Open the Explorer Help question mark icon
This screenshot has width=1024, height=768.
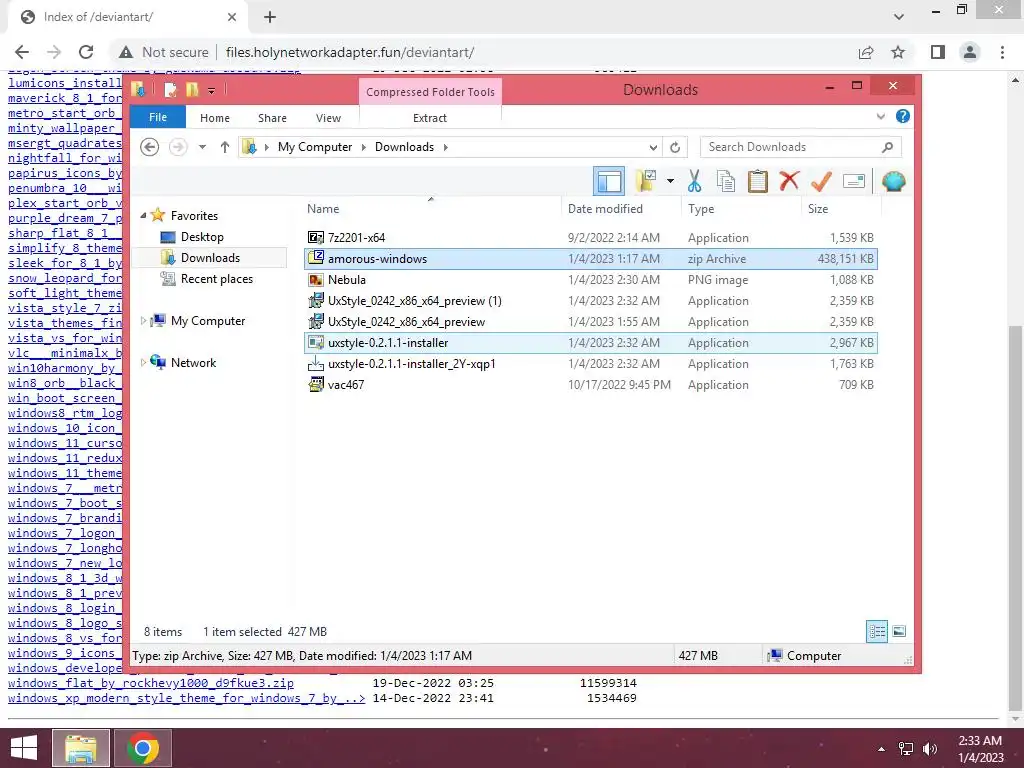903,116
